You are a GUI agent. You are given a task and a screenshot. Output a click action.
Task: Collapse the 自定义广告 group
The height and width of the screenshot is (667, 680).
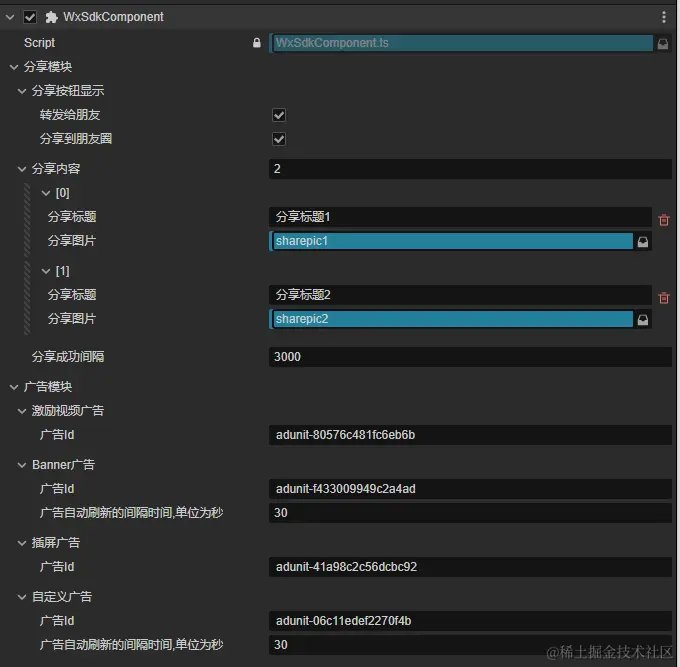(x=22, y=597)
